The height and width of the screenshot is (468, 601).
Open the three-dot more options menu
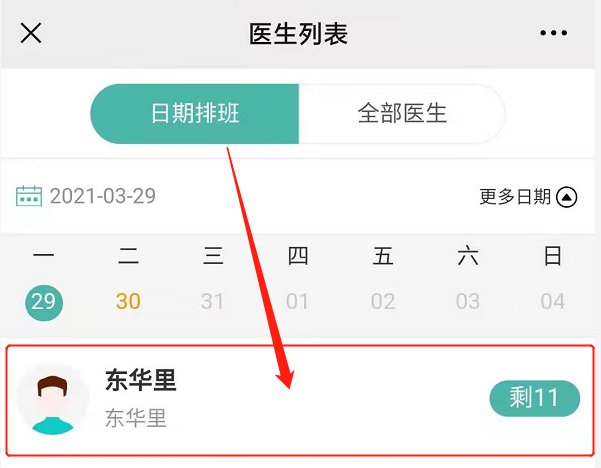[x=553, y=33]
